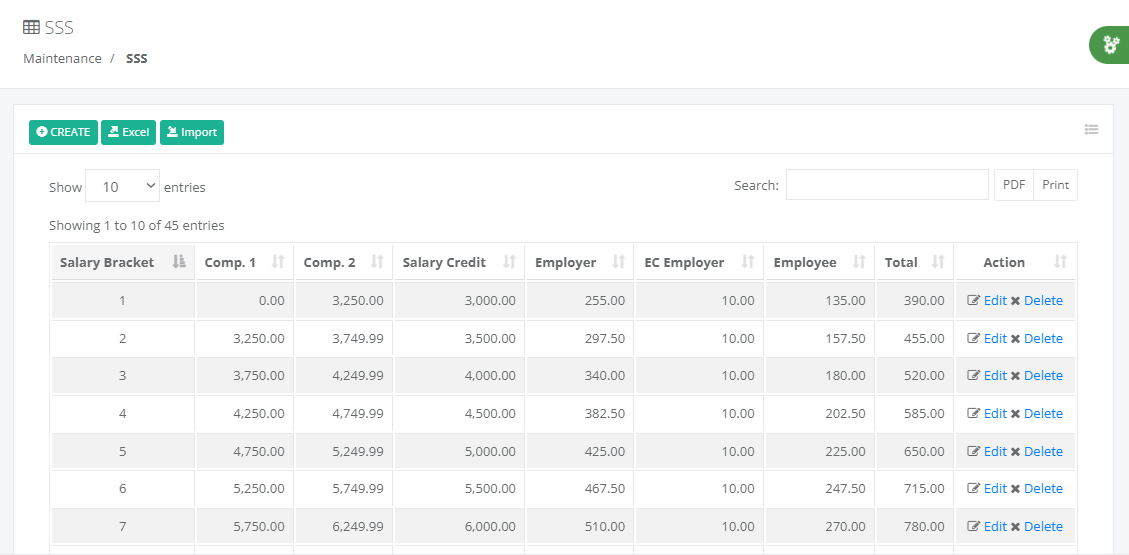Sort by Comp. 1 column arrows
Viewport: 1129px width, 555px height.
coord(278,262)
